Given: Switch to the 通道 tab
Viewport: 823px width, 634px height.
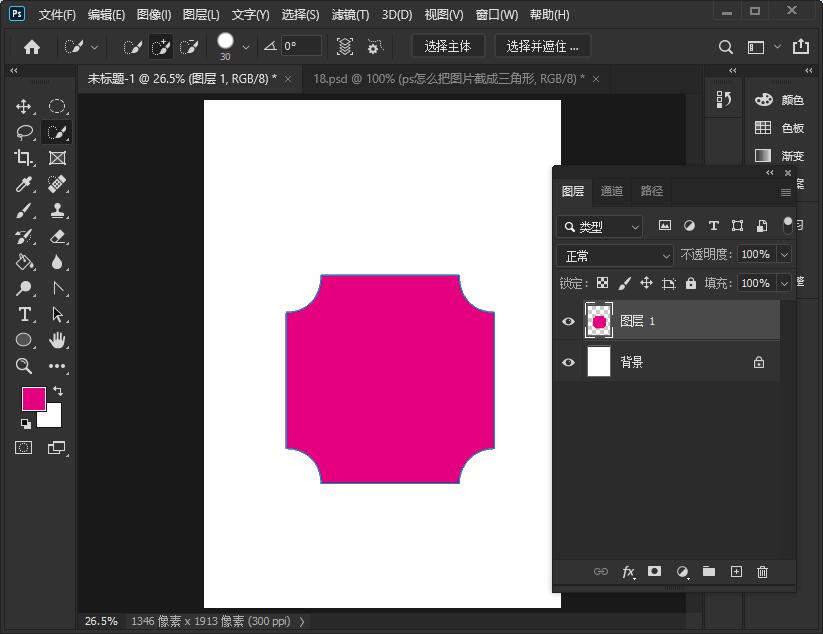Looking at the screenshot, I should (612, 191).
